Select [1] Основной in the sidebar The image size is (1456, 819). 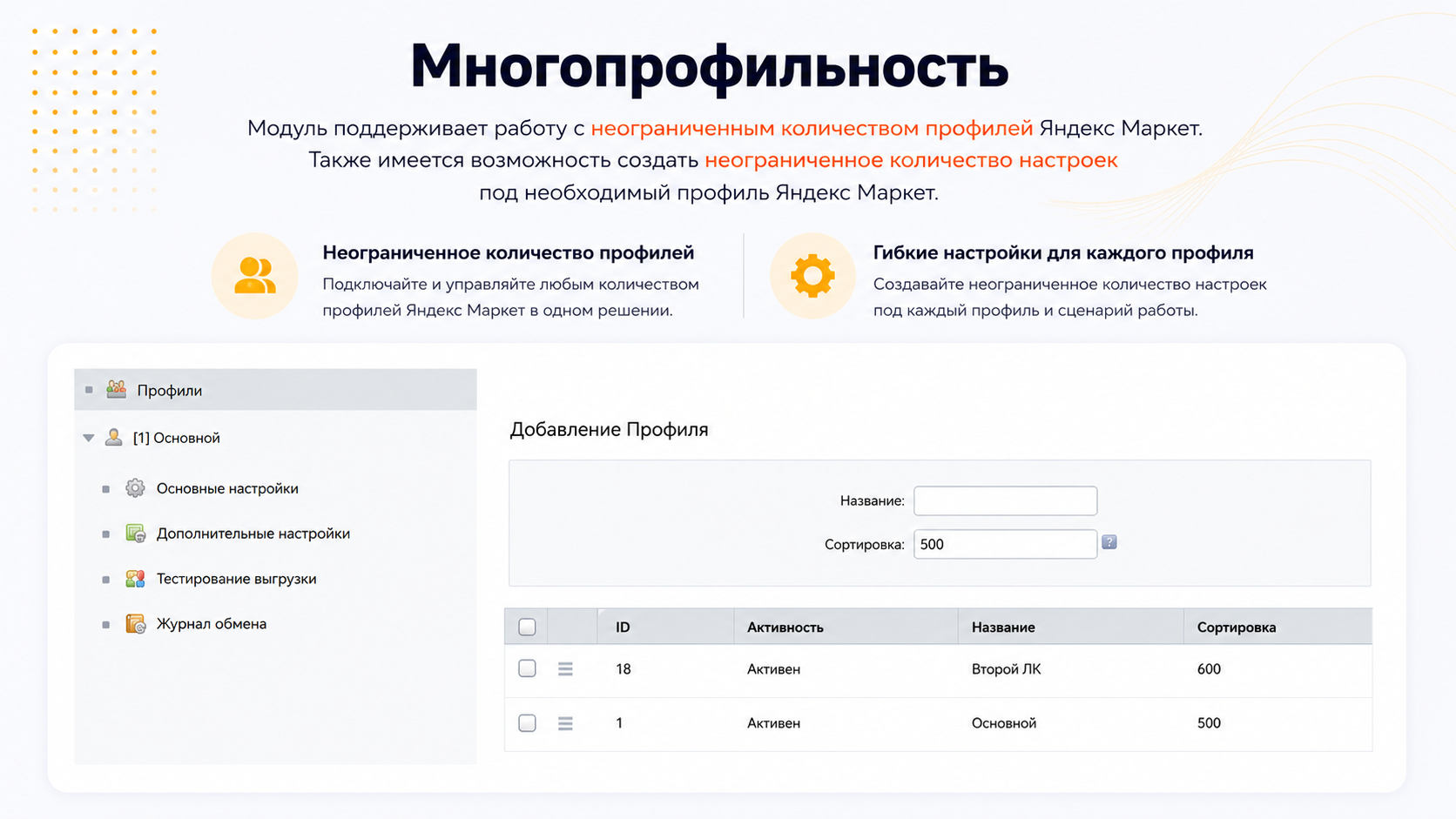click(x=176, y=438)
